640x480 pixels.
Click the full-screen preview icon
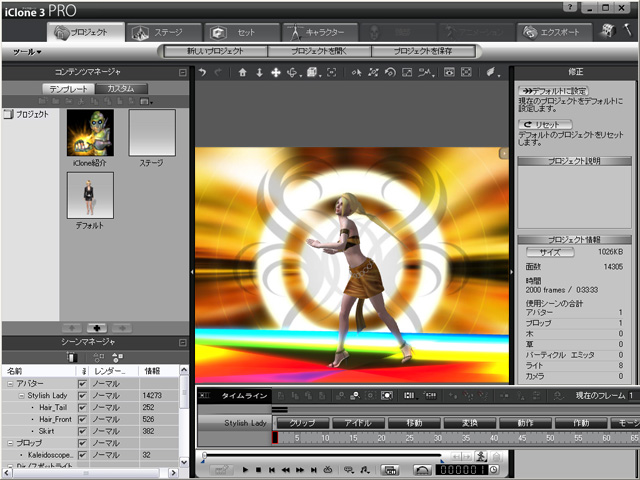(466, 73)
